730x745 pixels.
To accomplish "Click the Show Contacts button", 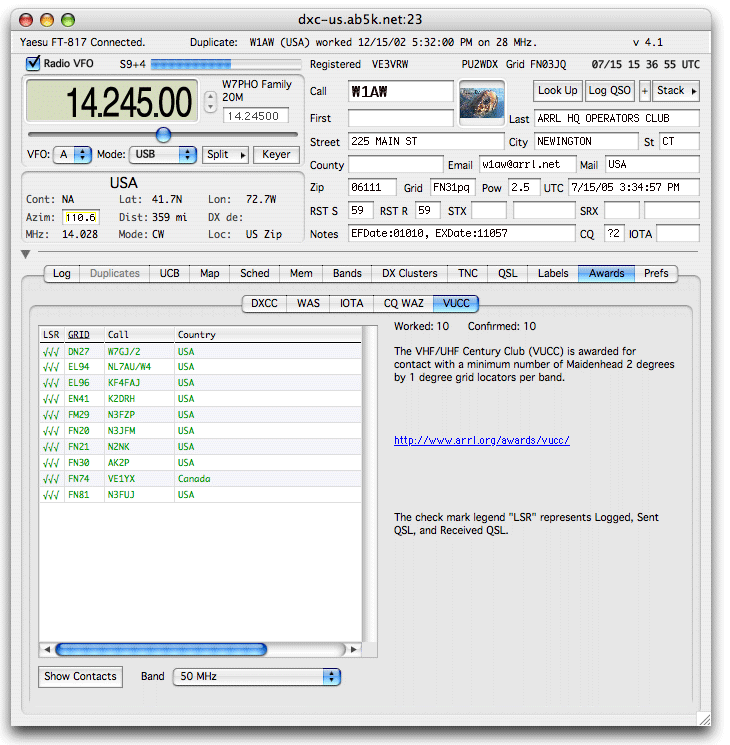I will [x=81, y=677].
